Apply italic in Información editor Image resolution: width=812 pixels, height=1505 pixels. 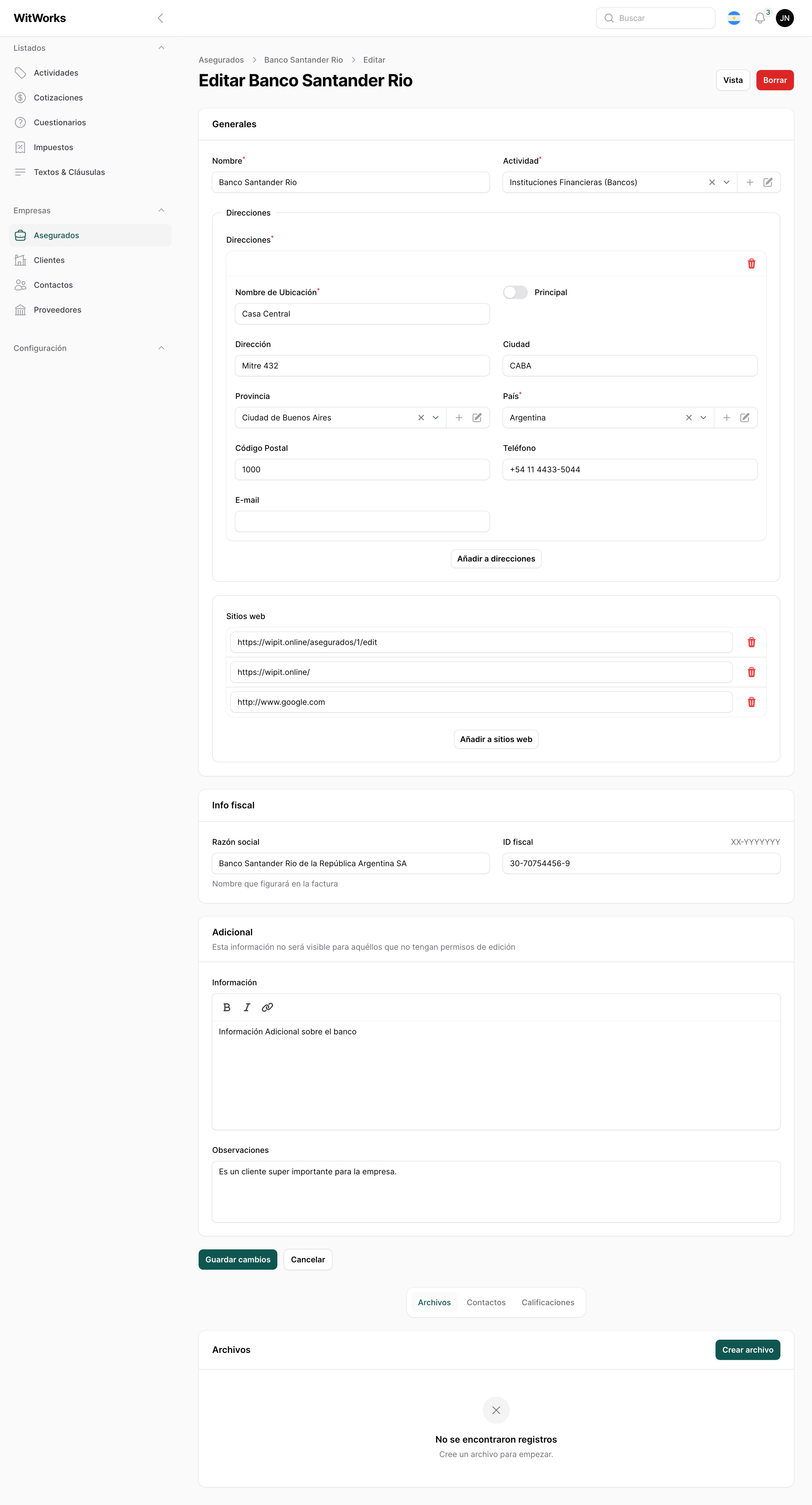click(247, 1007)
